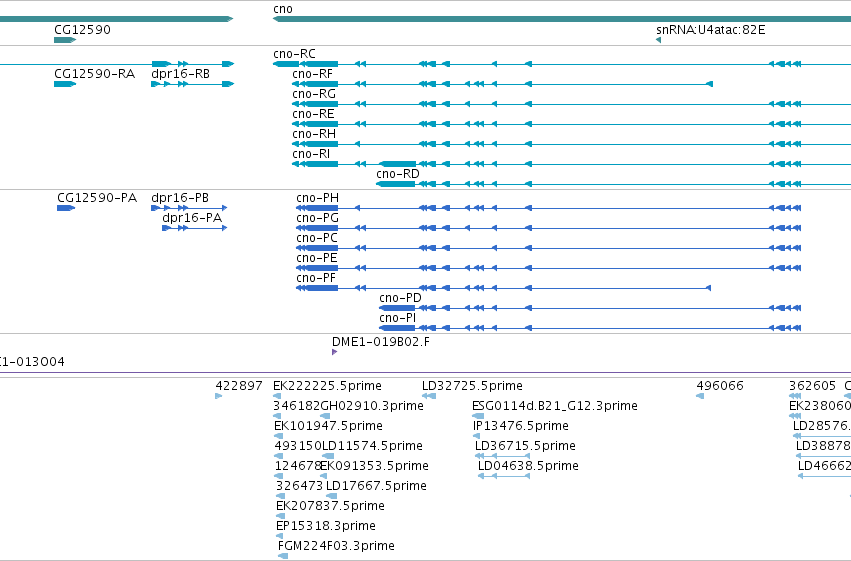
Task: Click the cno-RC transcript label
Action: point(294,54)
